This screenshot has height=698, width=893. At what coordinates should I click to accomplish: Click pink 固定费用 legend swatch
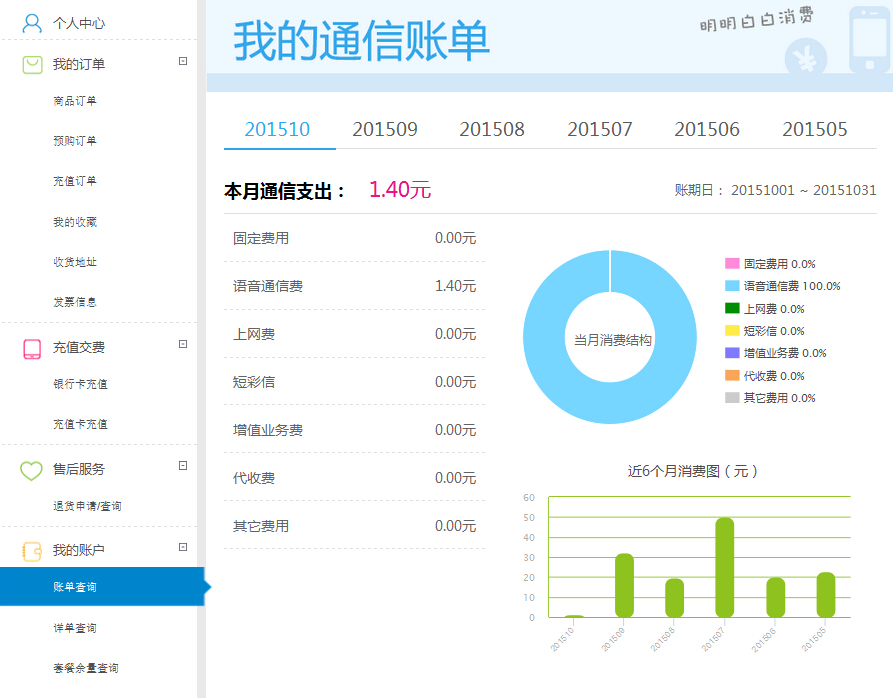732,263
